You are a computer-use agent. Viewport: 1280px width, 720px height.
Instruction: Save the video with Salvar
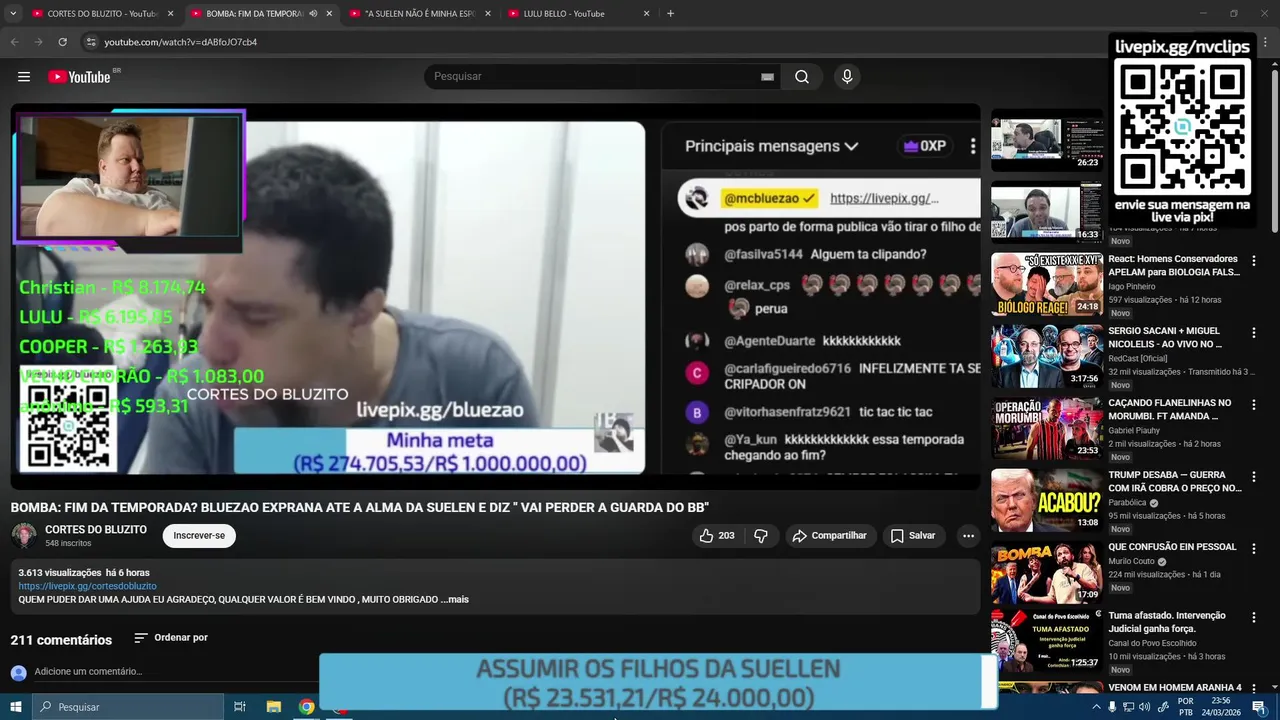click(x=913, y=536)
